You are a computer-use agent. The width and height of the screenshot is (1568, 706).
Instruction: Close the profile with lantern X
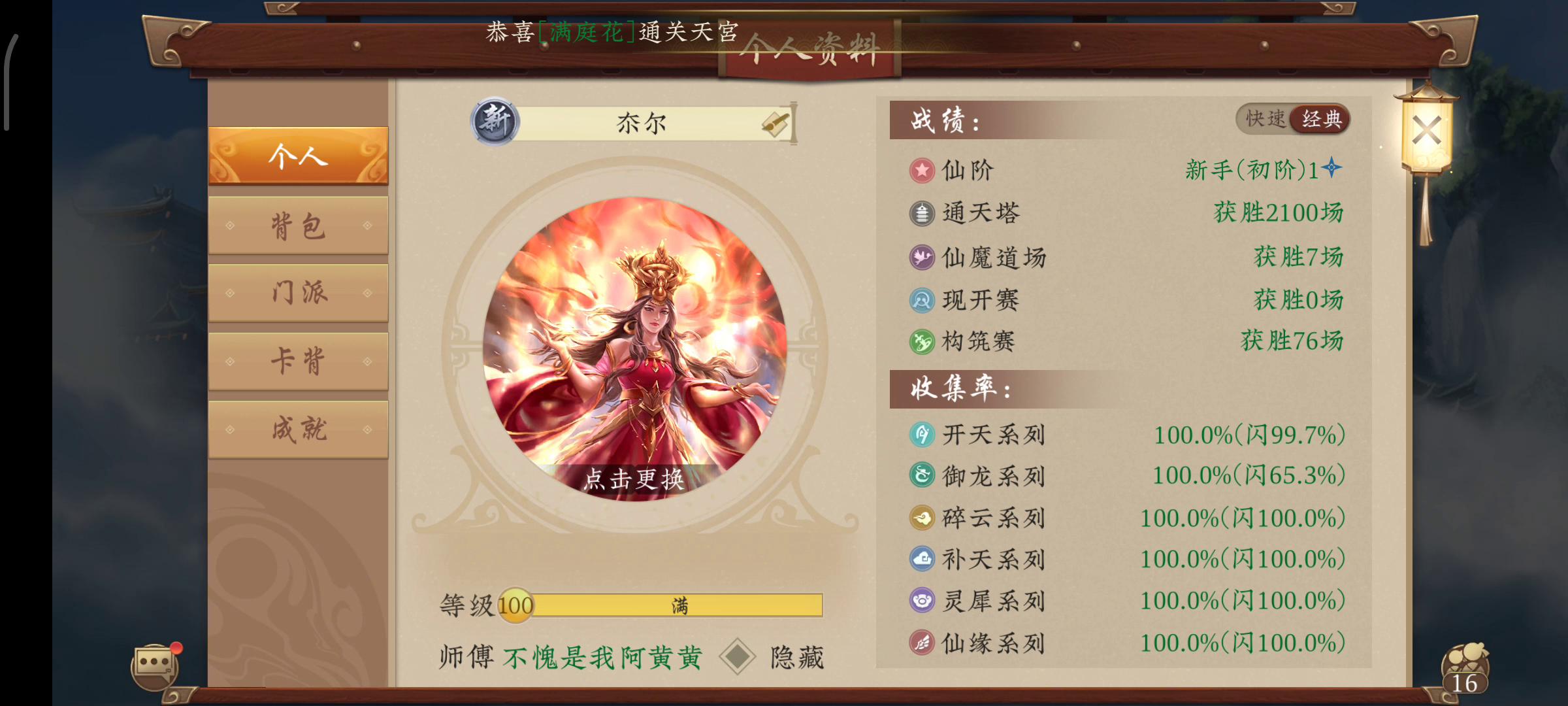click(x=1426, y=131)
